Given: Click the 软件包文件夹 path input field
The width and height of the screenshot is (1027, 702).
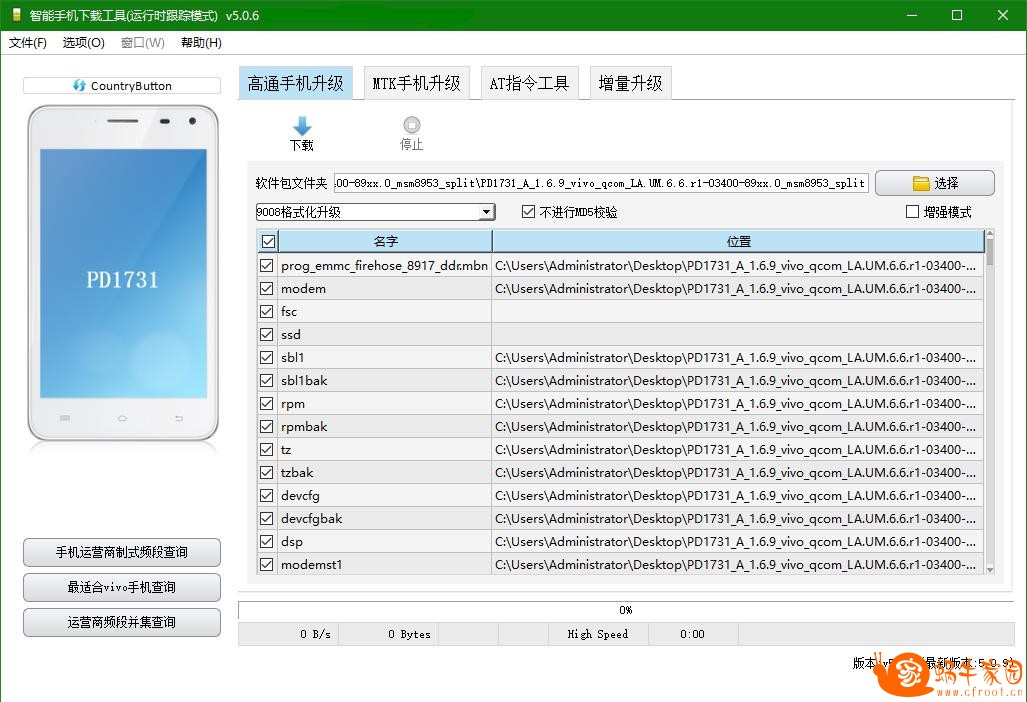Looking at the screenshot, I should (601, 183).
